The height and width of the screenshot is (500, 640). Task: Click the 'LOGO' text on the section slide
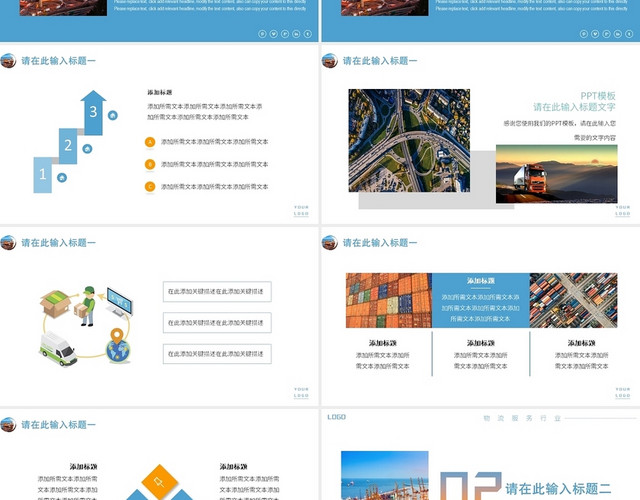(x=337, y=417)
